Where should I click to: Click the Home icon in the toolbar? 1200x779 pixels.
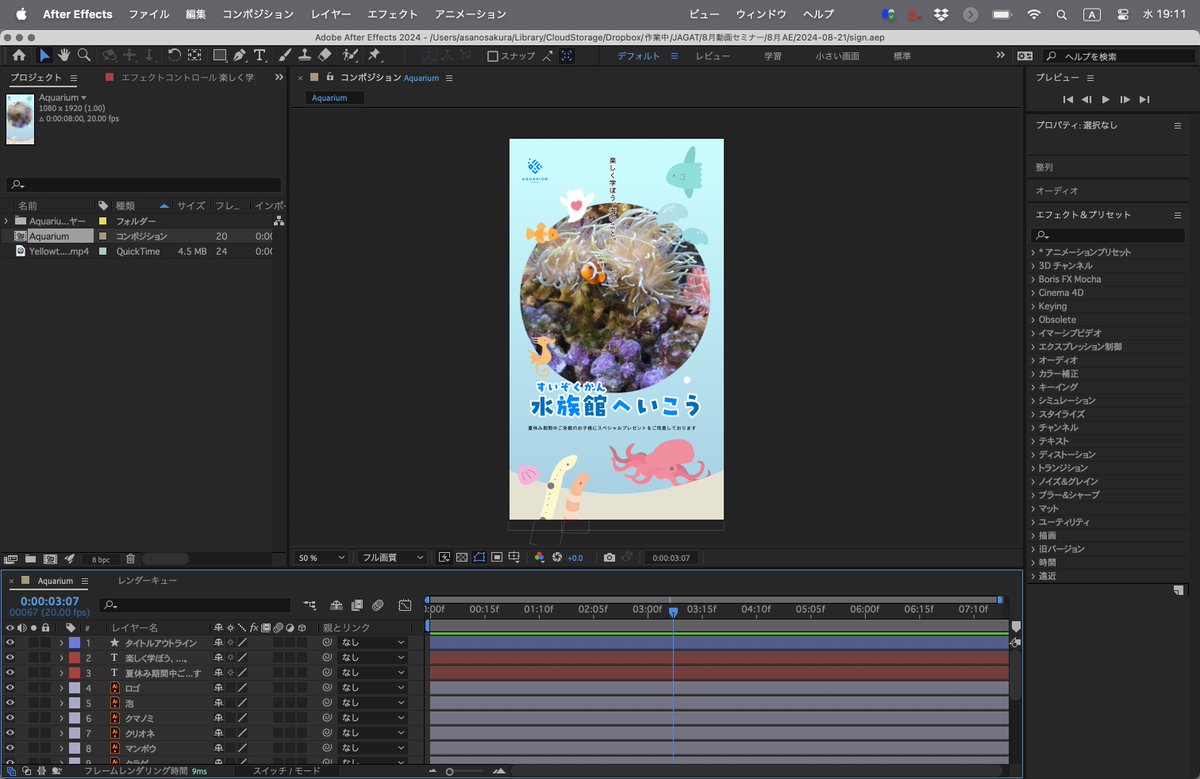pos(18,56)
